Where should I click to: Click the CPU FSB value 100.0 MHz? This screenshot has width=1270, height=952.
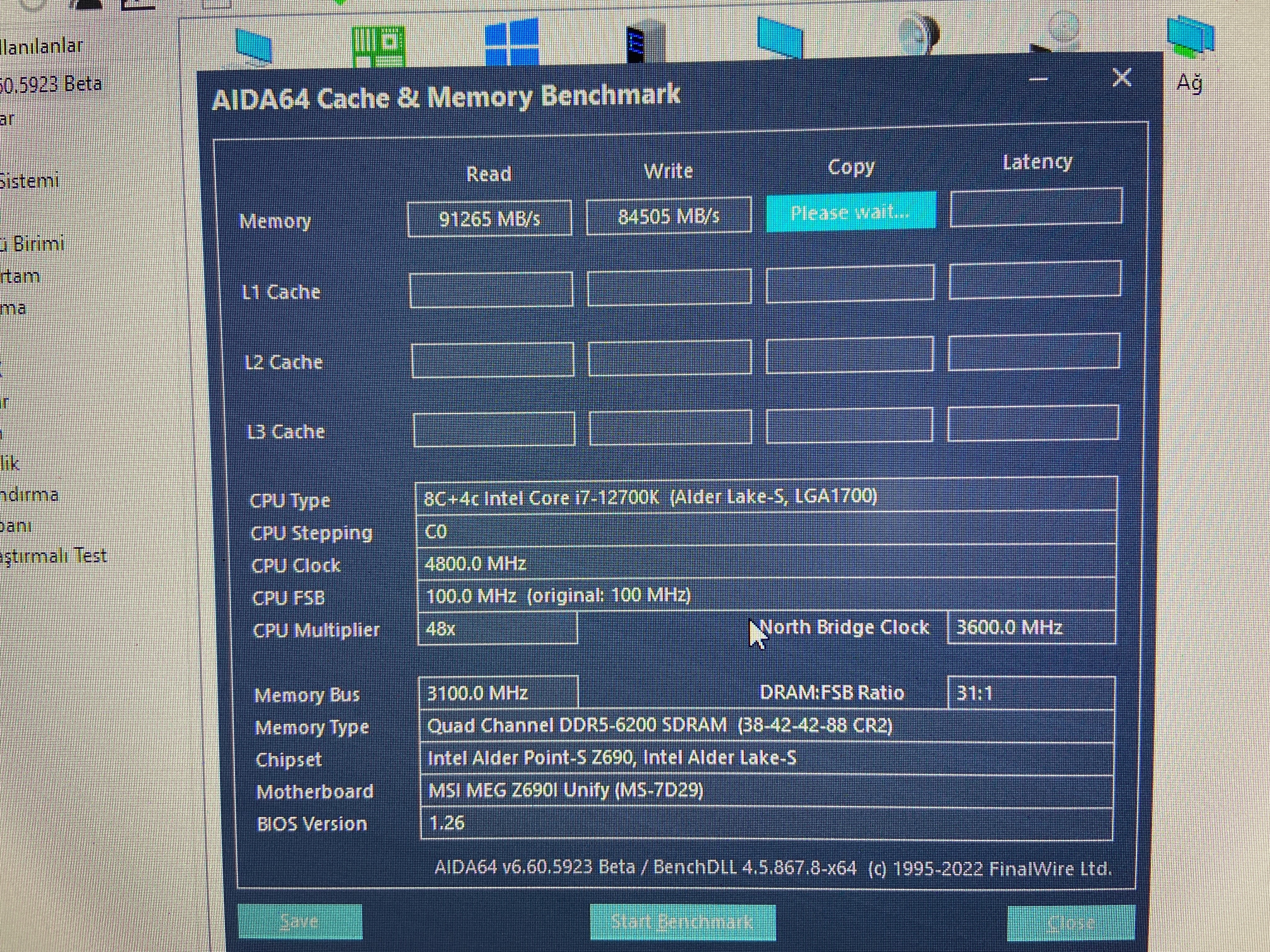click(766, 595)
